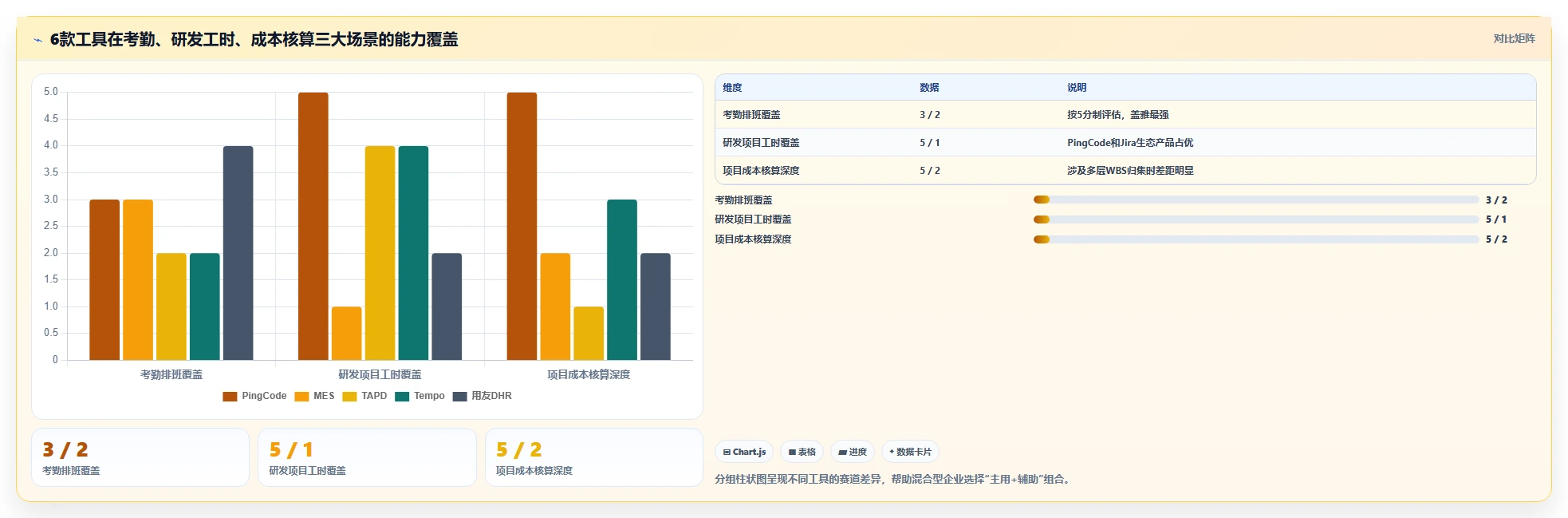1568x518 pixels.
Task: Click the 5 / 2 项目成本核算深度 data card
Action: point(594,457)
